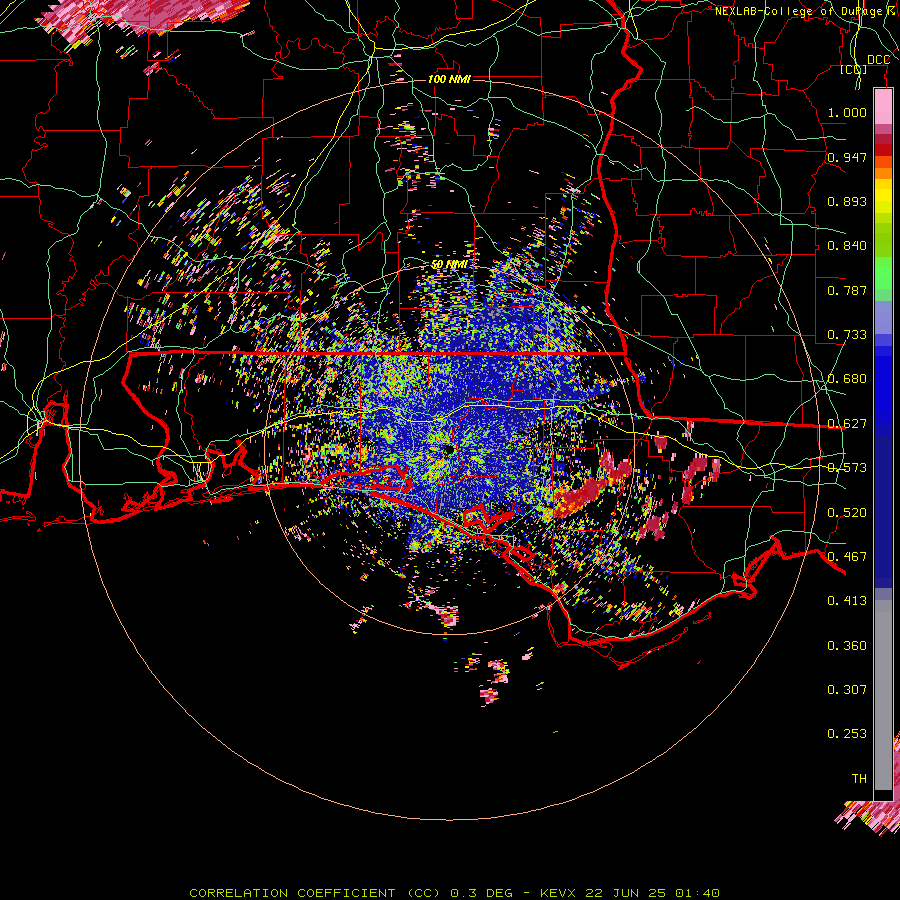Click the 0.520 scale value
This screenshot has height=900, width=900.
(847, 512)
